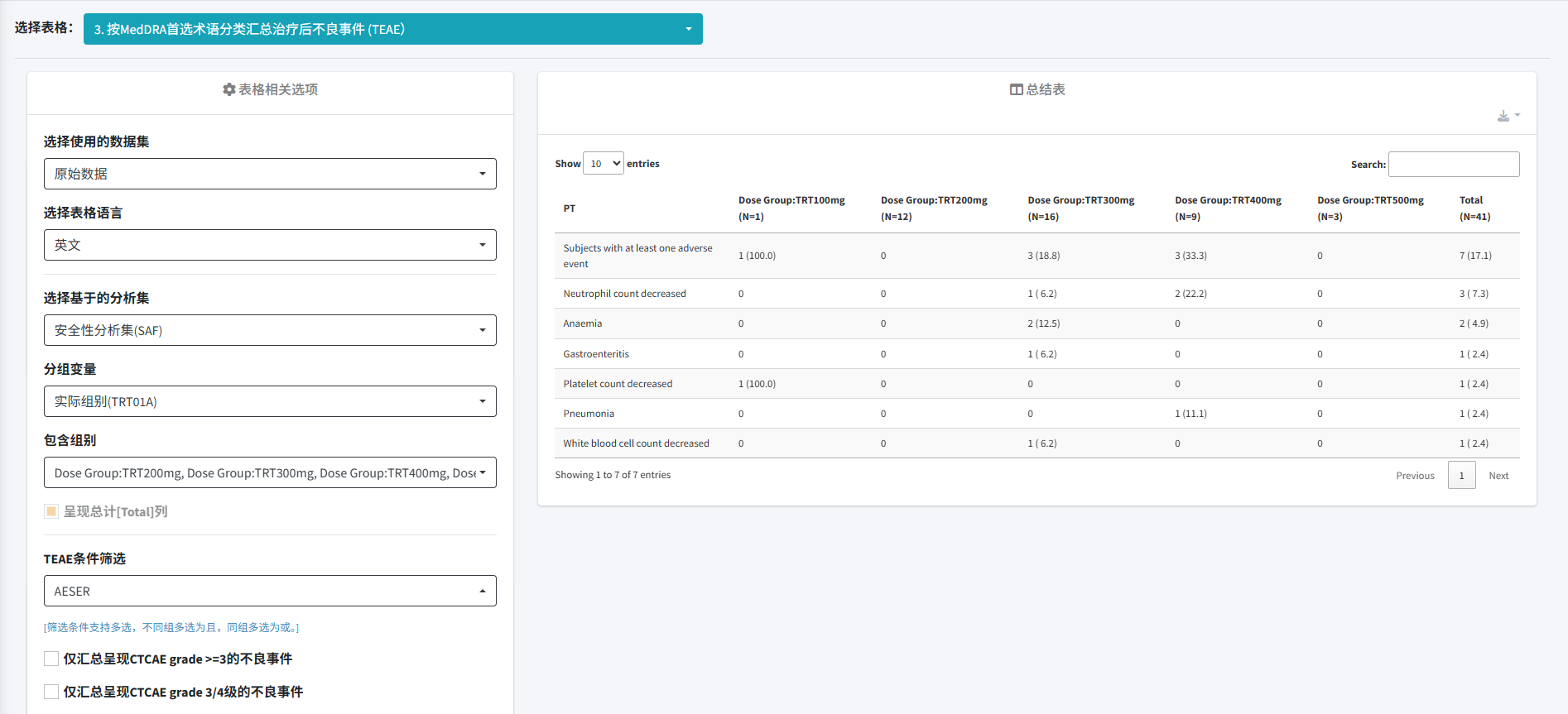Viewport: 1568px width, 714px height.
Task: Sort by the Total (N=41) column header
Action: coord(1474,208)
